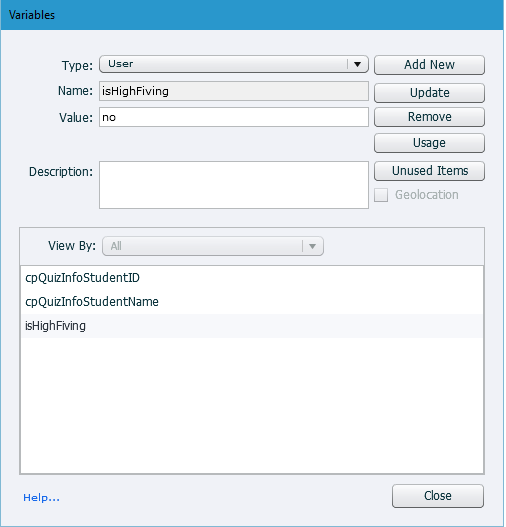
Task: Open the Unused Items list
Action: point(429,171)
